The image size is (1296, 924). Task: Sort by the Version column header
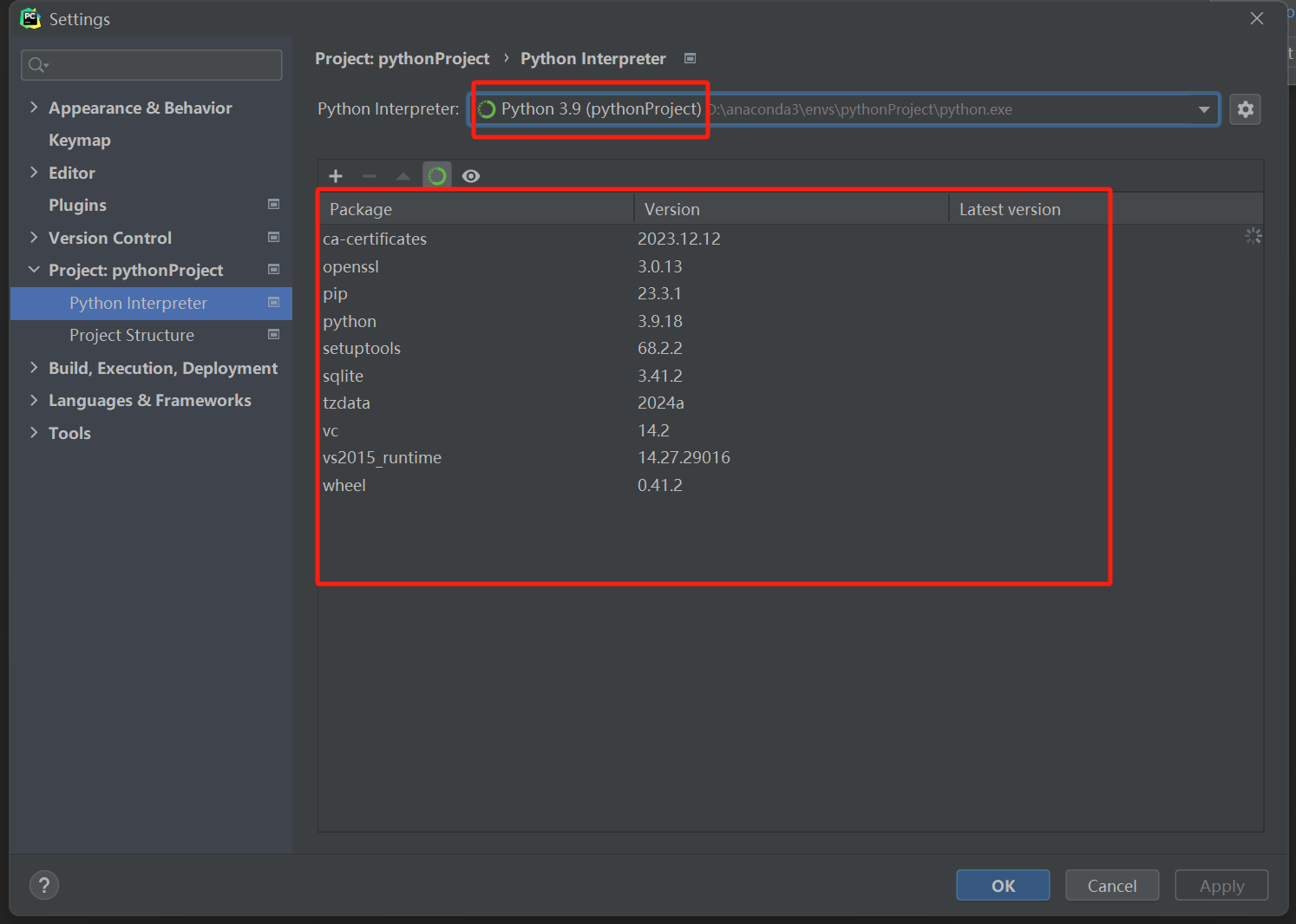coord(791,209)
